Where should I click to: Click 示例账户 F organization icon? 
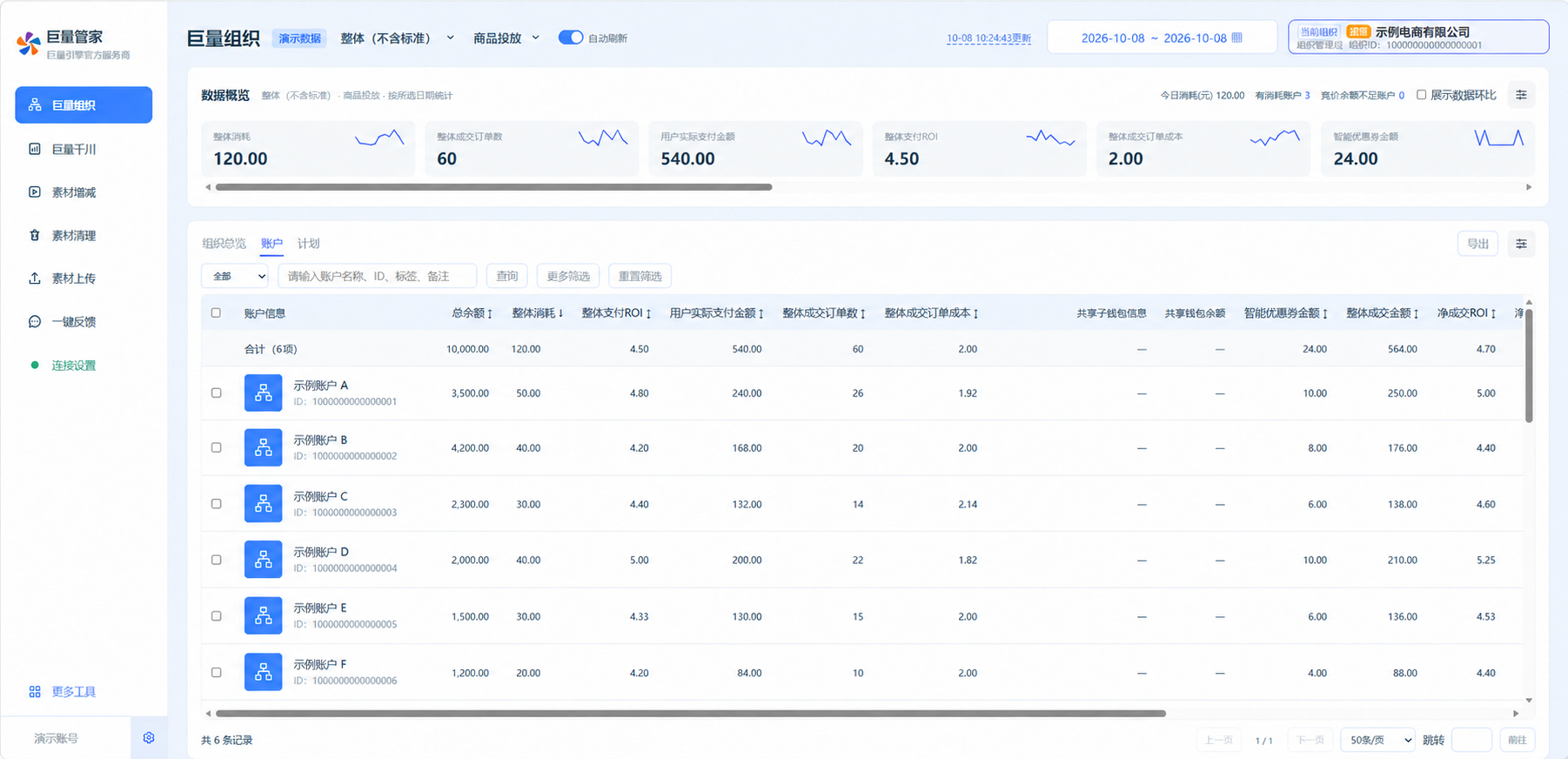point(263,672)
